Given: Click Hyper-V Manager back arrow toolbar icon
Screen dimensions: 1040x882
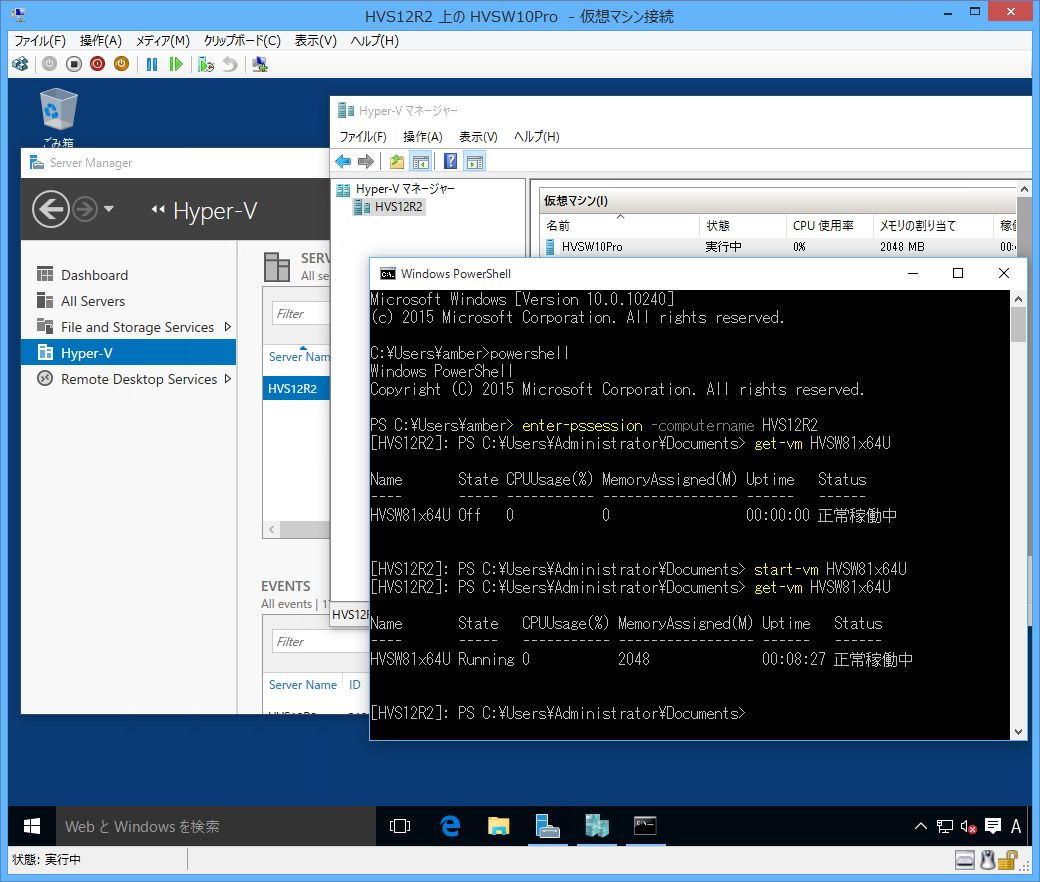Looking at the screenshot, I should click(x=343, y=161).
